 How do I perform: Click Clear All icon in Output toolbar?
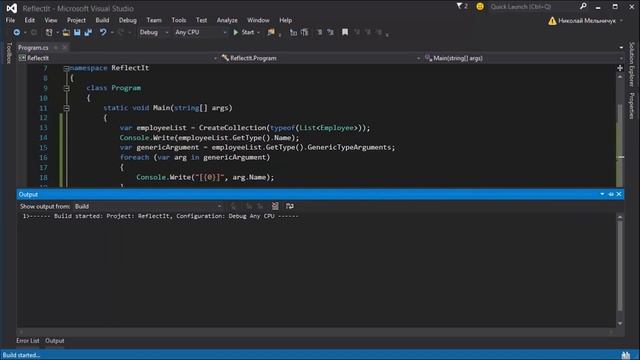click(x=275, y=206)
